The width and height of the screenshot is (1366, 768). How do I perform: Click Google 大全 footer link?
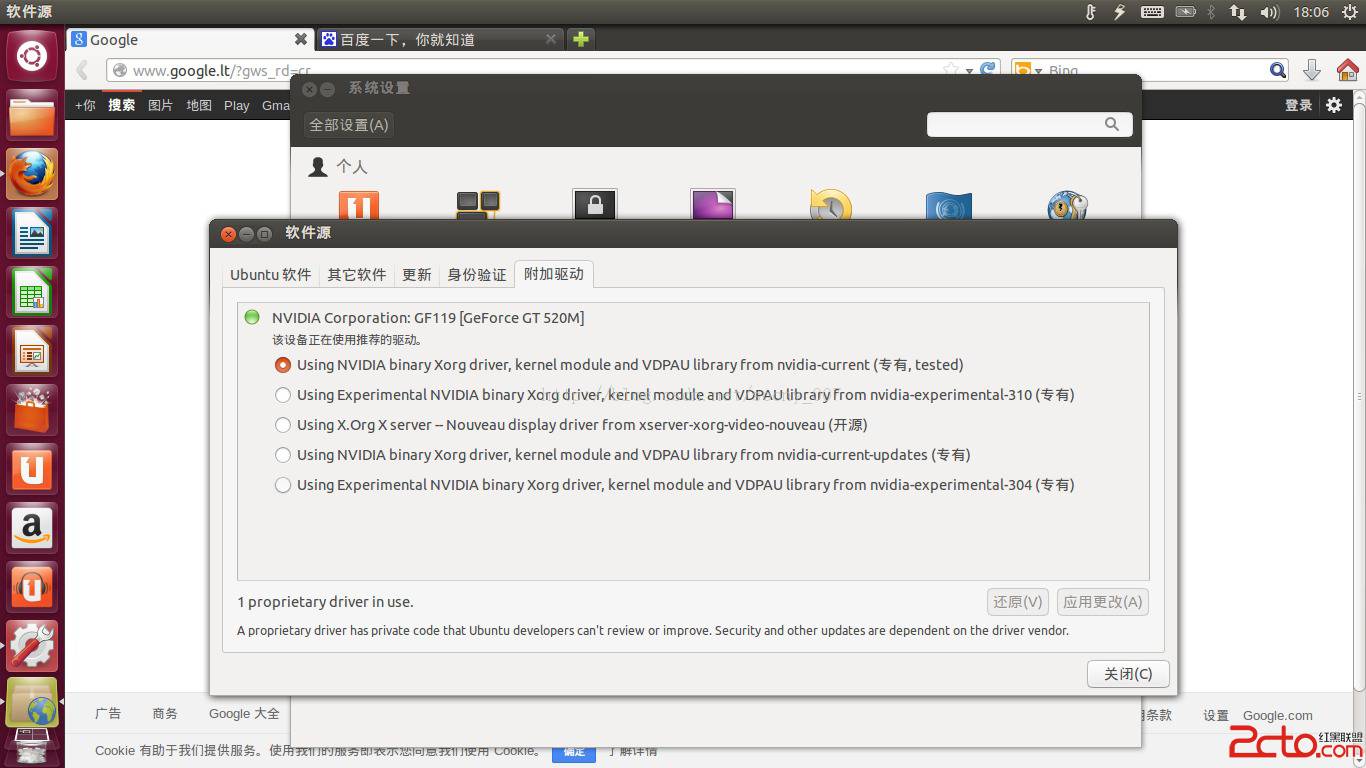(244, 714)
